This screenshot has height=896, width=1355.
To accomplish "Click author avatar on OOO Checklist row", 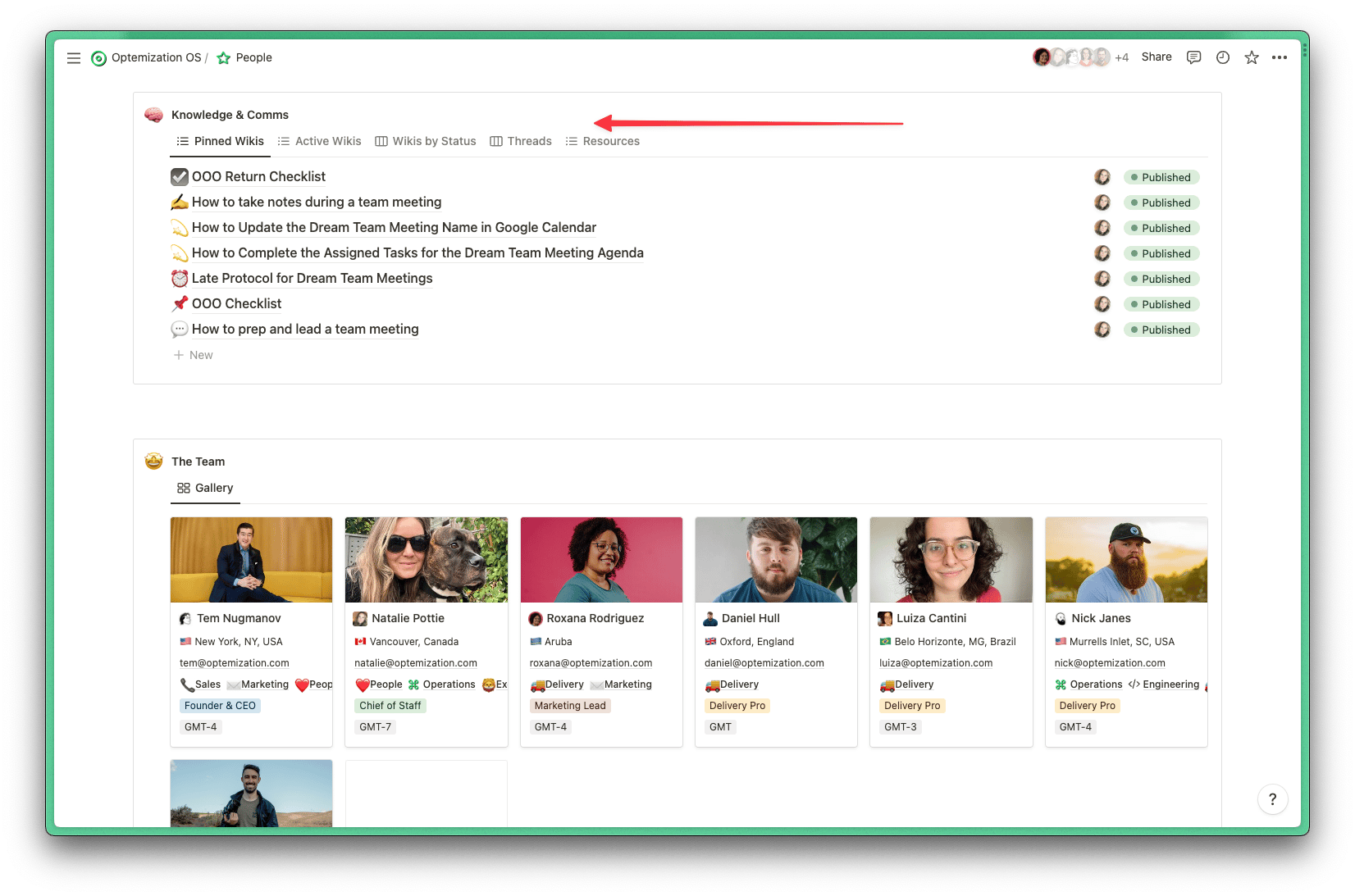I will coord(1102,304).
